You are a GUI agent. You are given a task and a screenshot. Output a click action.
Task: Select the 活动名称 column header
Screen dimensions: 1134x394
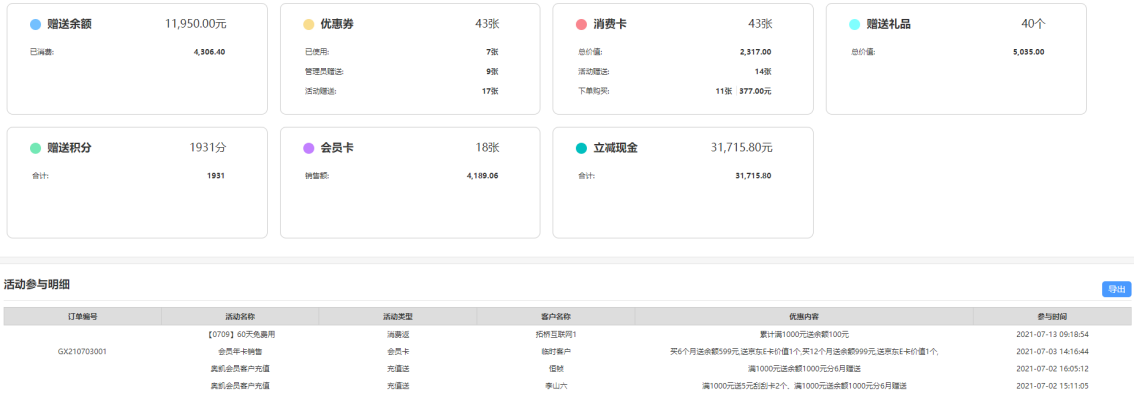[240, 317]
